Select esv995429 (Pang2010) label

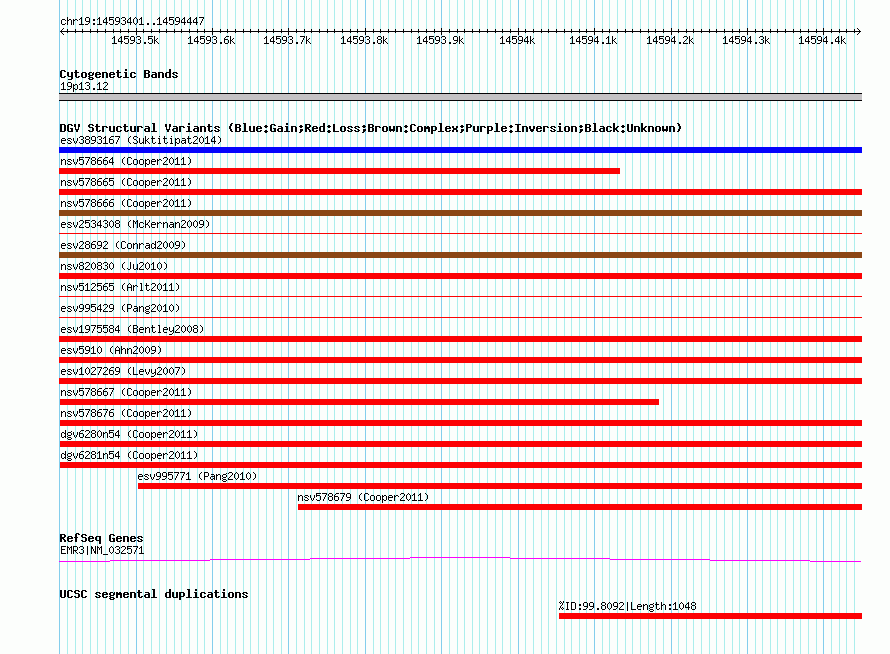(120, 308)
